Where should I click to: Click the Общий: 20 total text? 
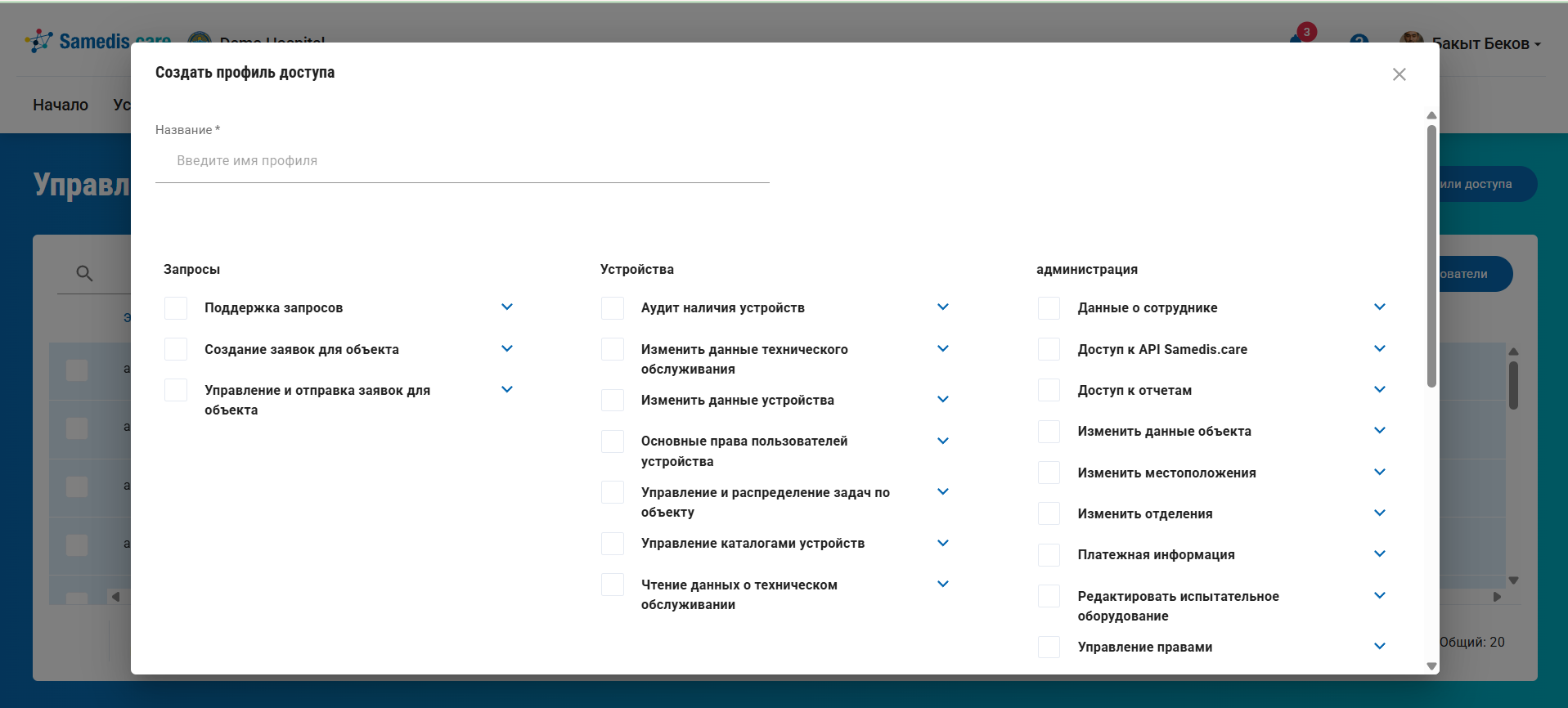click(1472, 643)
